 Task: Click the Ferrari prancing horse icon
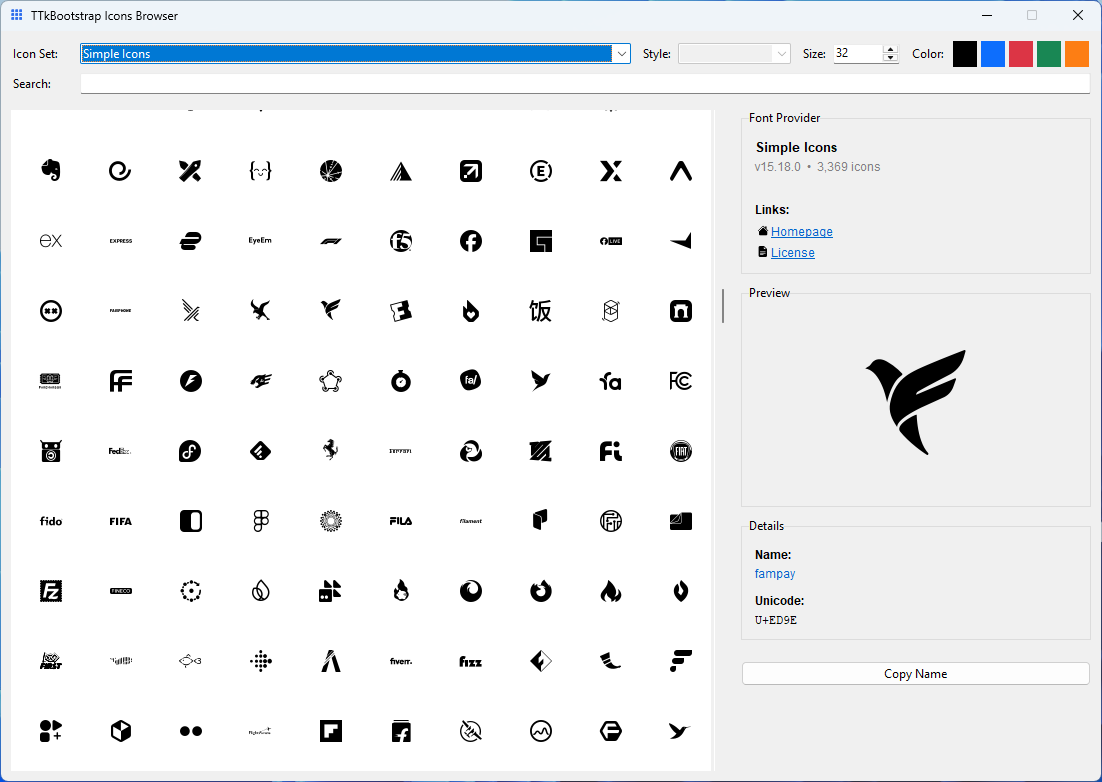(x=330, y=450)
